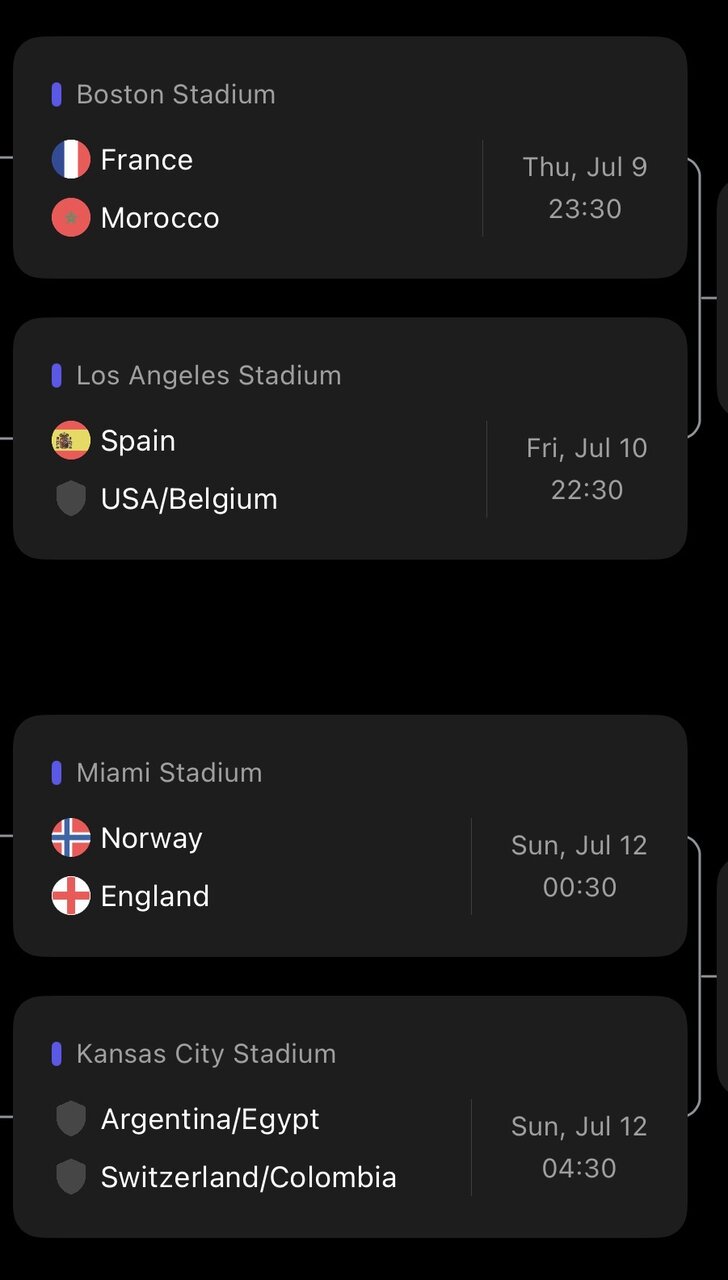The height and width of the screenshot is (1280, 728).
Task: Select the Miami Stadium venue label
Action: 169,772
